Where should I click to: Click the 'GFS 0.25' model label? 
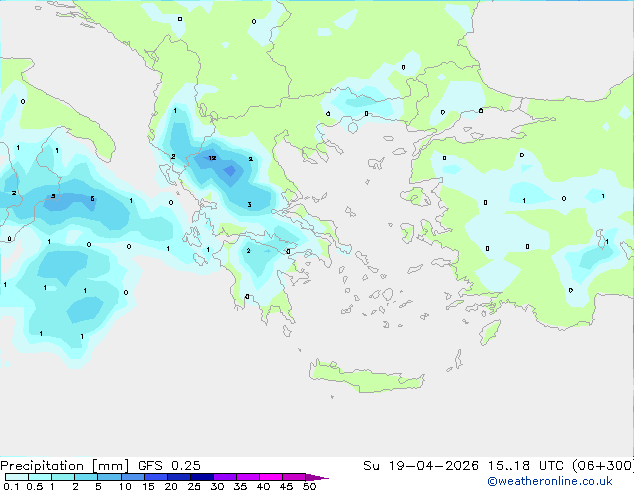coord(169,466)
